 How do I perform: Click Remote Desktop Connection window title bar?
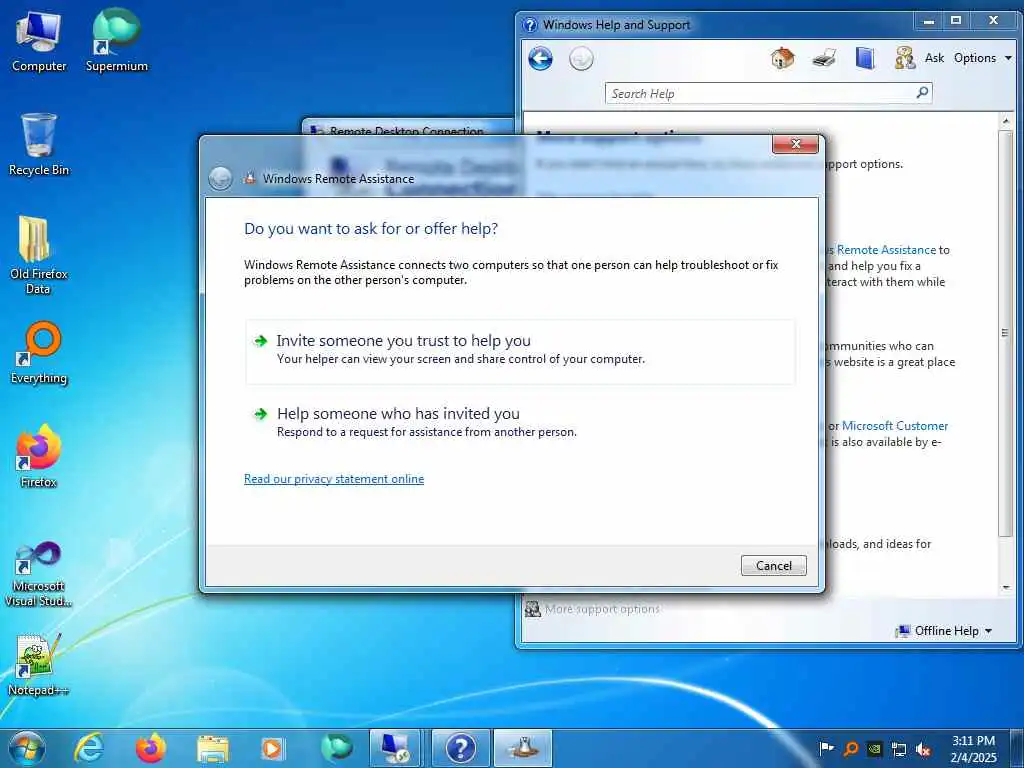point(407,127)
